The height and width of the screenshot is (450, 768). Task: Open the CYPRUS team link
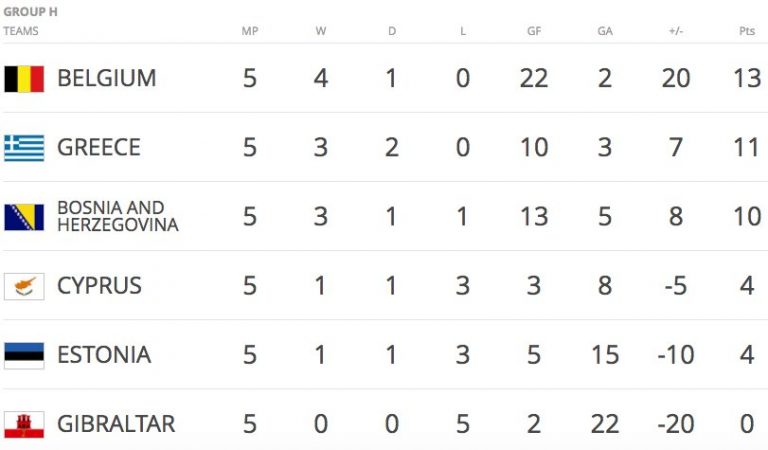tap(99, 286)
